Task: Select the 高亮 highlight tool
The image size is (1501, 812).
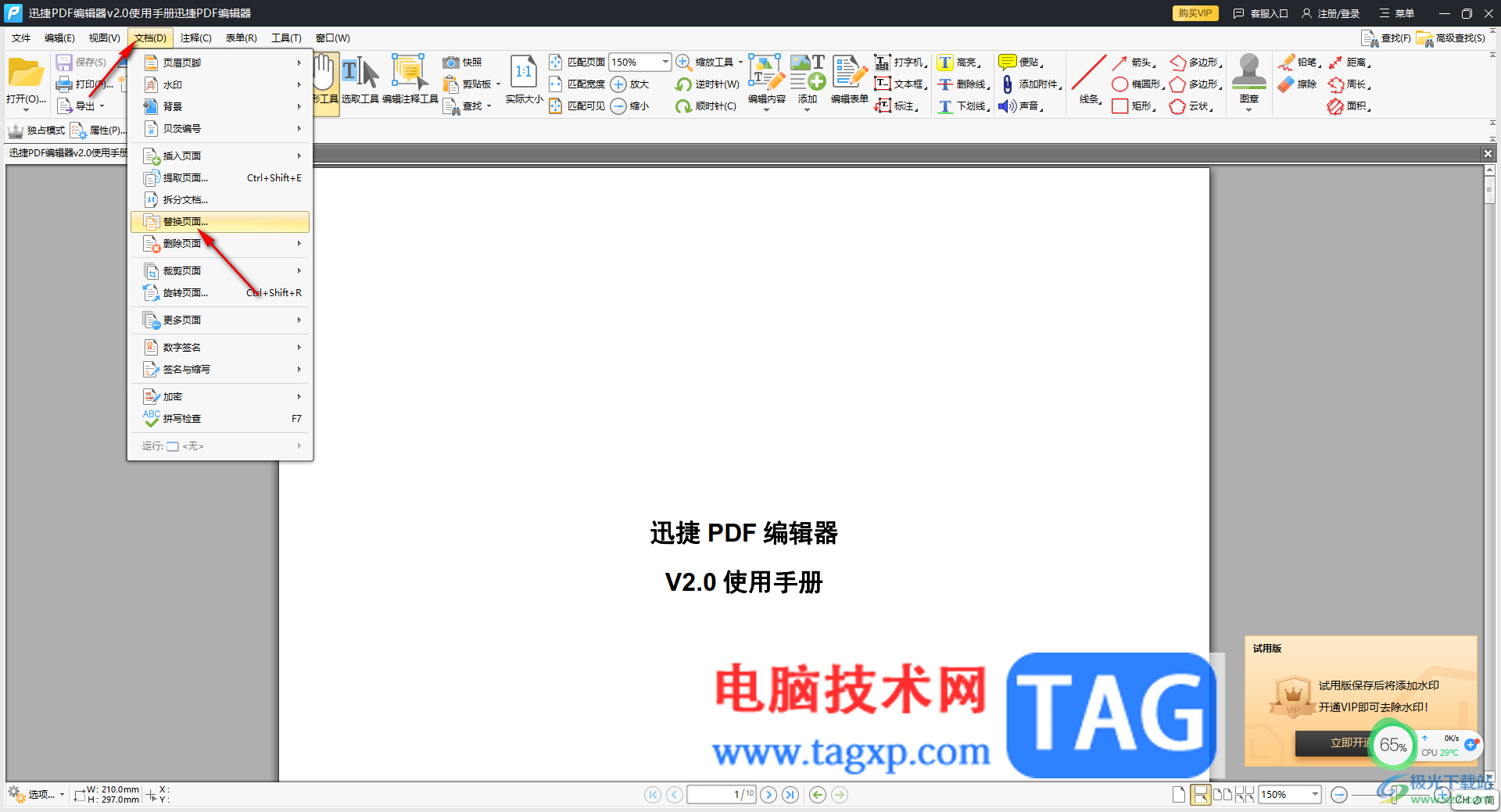Action: [x=958, y=63]
